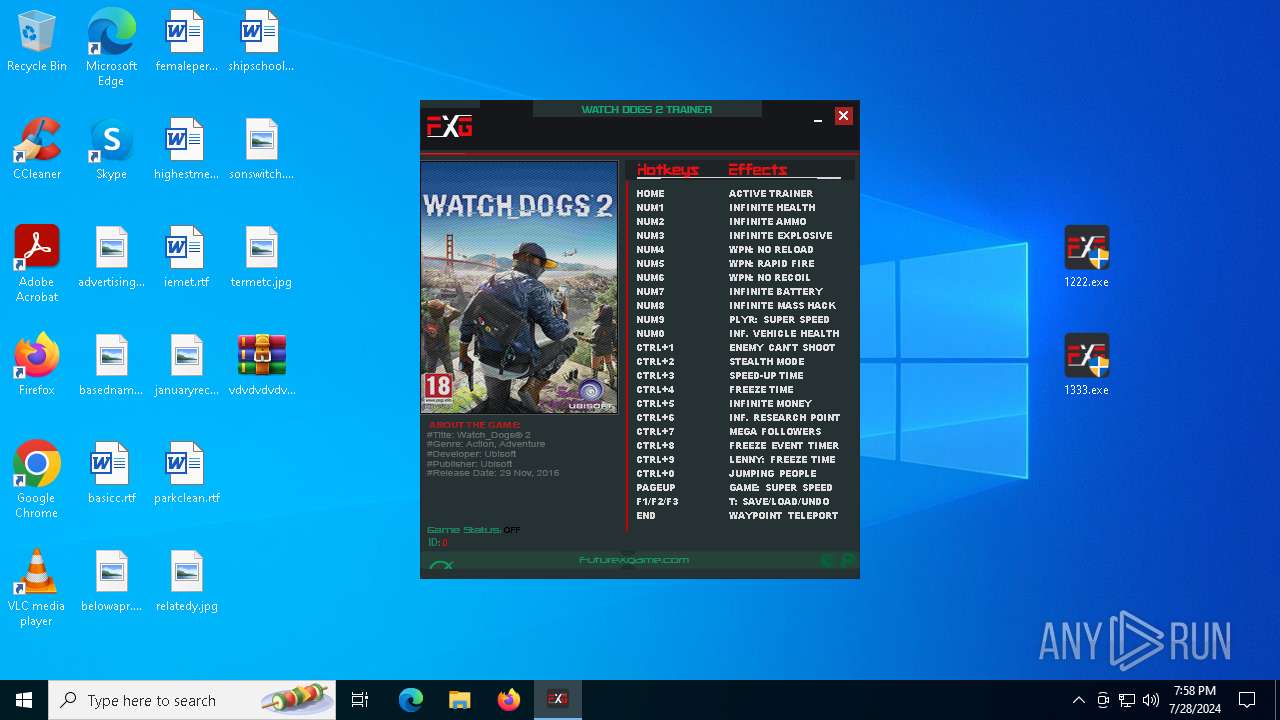Click the WPN: RAPID FIRE entry
Screen dimensions: 1280x720
click(772, 264)
